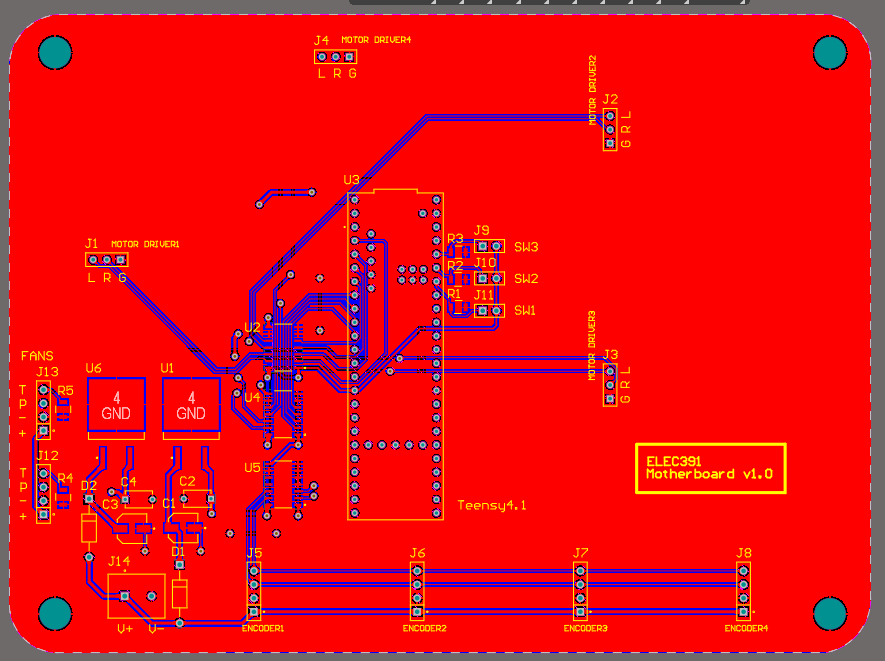Toggle switch SW1 footprint

coord(487,308)
